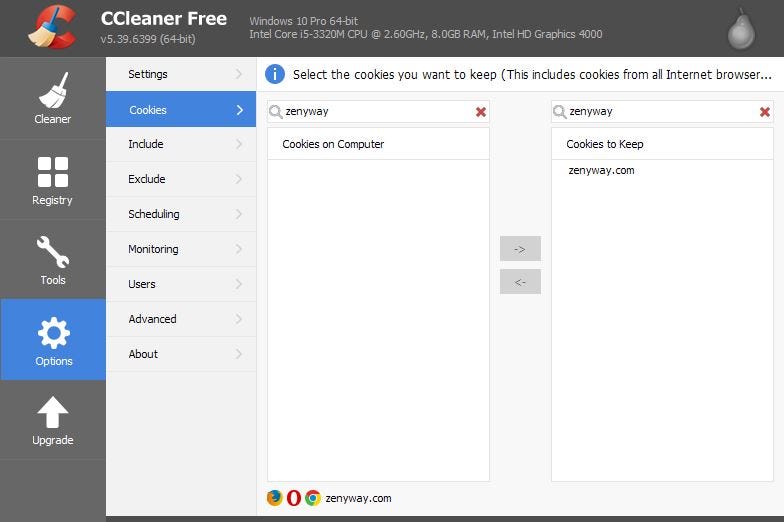
Task: Open the Advanced options page
Action: (181, 319)
